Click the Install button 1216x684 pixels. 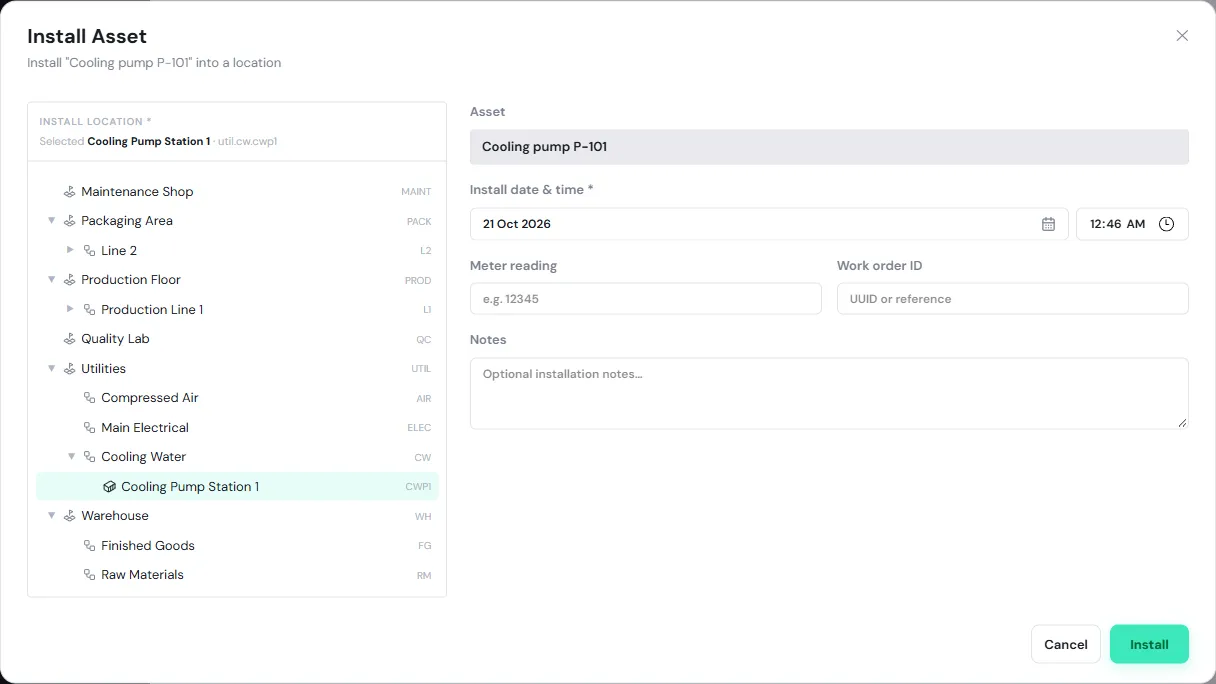coord(1149,644)
